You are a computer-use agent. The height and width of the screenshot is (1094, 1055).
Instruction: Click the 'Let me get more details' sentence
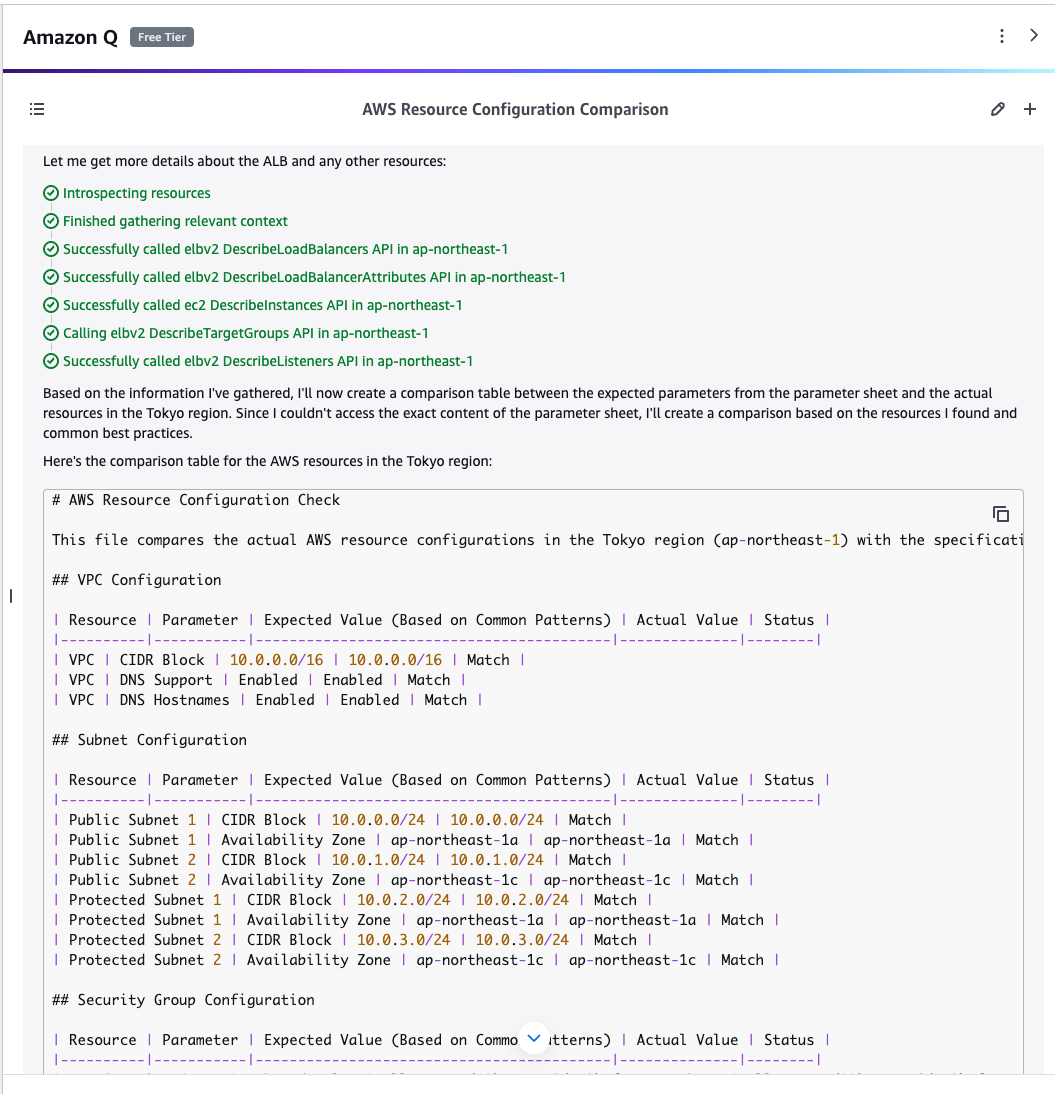point(244,161)
